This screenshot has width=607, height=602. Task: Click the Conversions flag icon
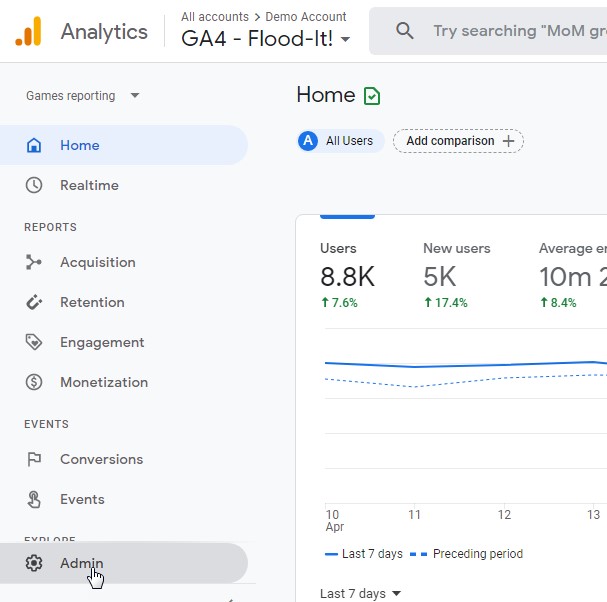pos(34,459)
